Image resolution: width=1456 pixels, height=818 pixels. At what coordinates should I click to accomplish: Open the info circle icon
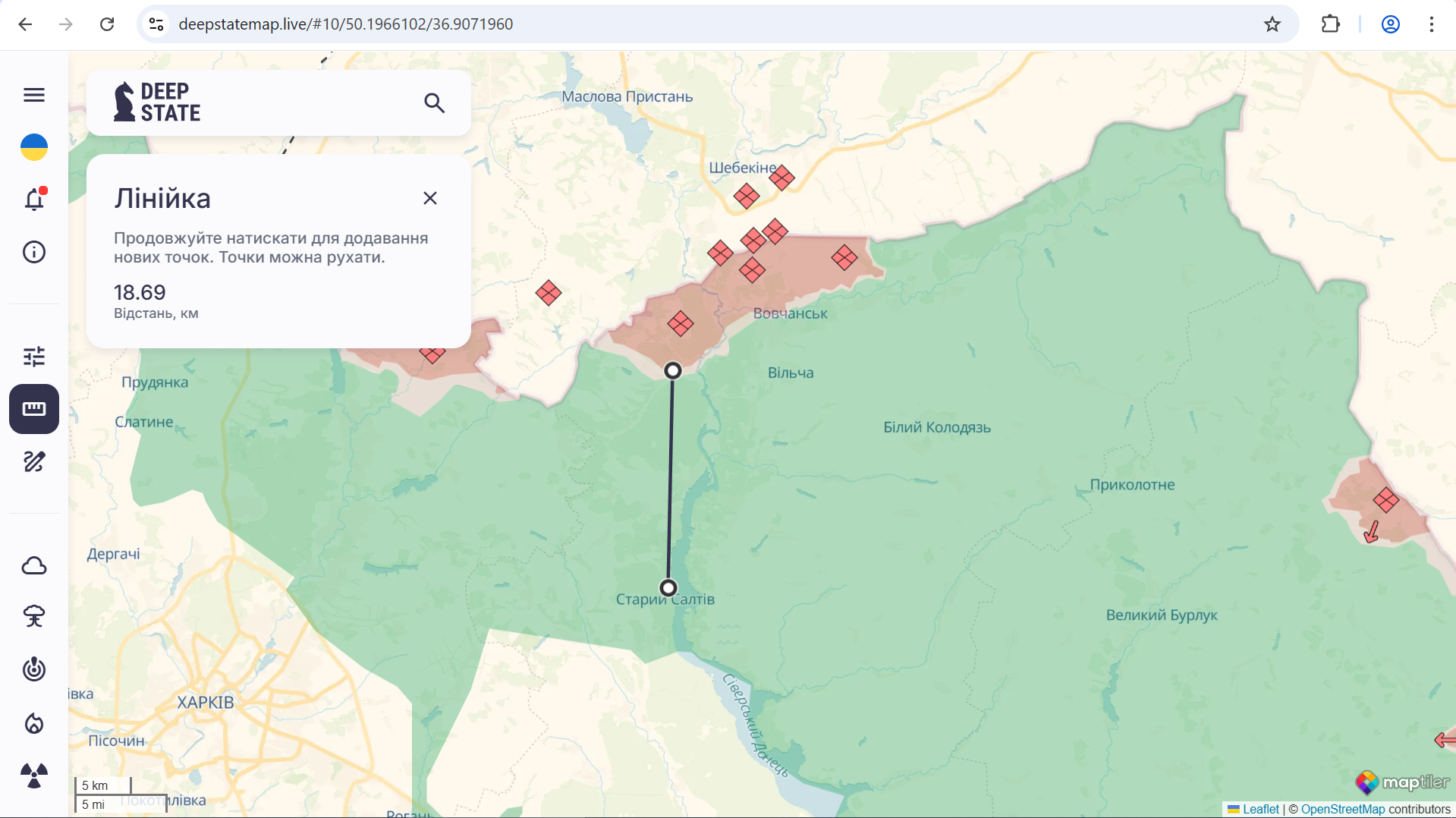click(34, 252)
